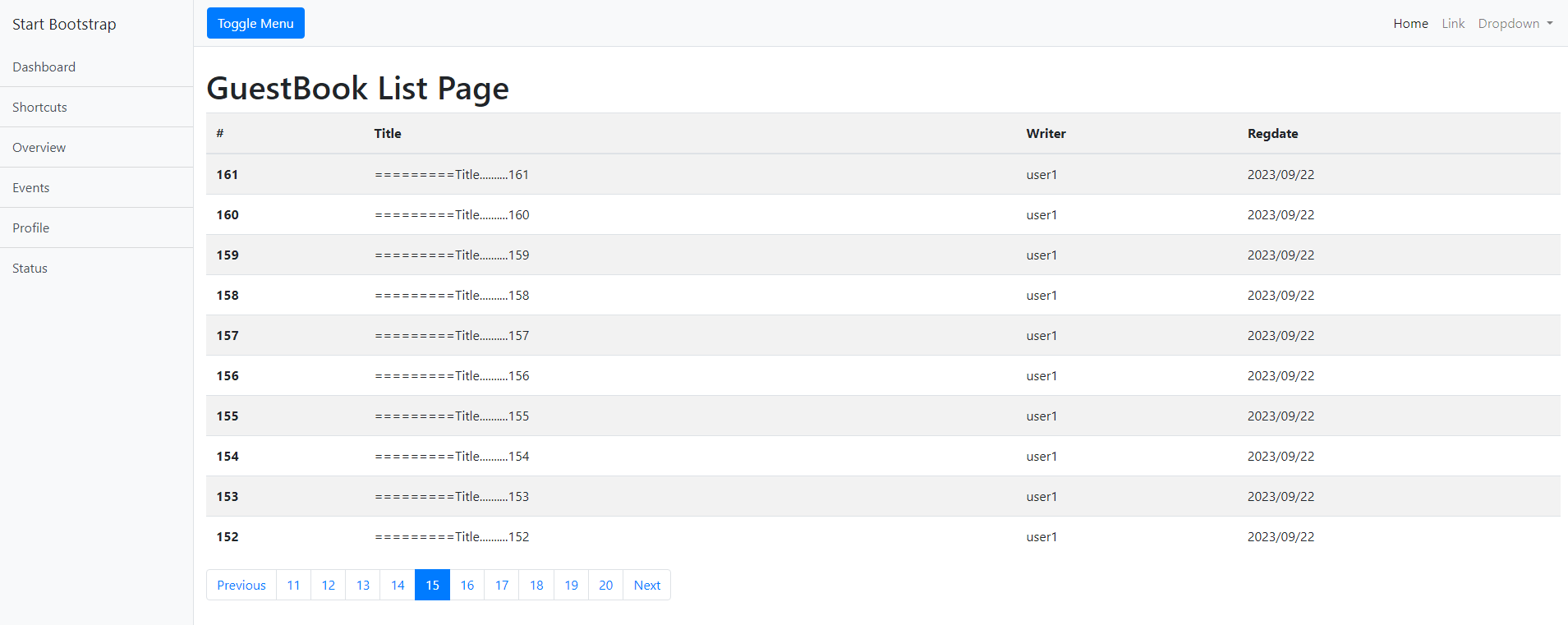Jump to page 18
Viewport: 1568px width, 625px height.
pyautogui.click(x=536, y=585)
